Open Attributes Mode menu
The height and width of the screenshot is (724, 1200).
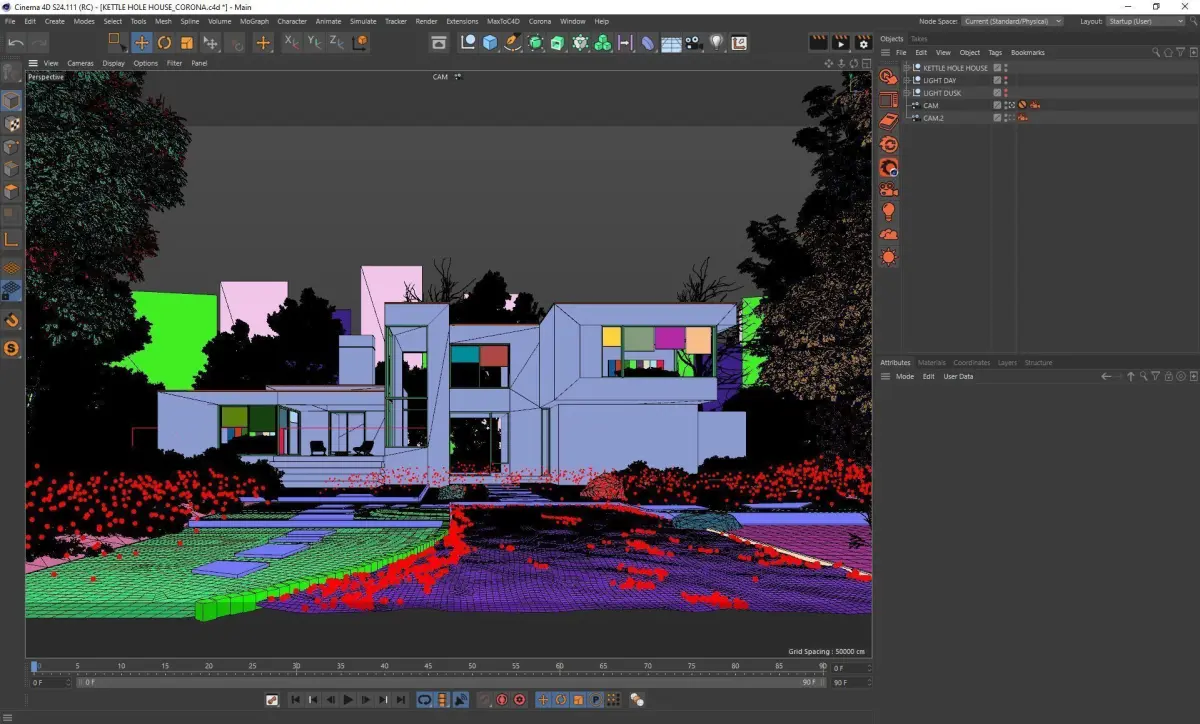[x=905, y=376]
